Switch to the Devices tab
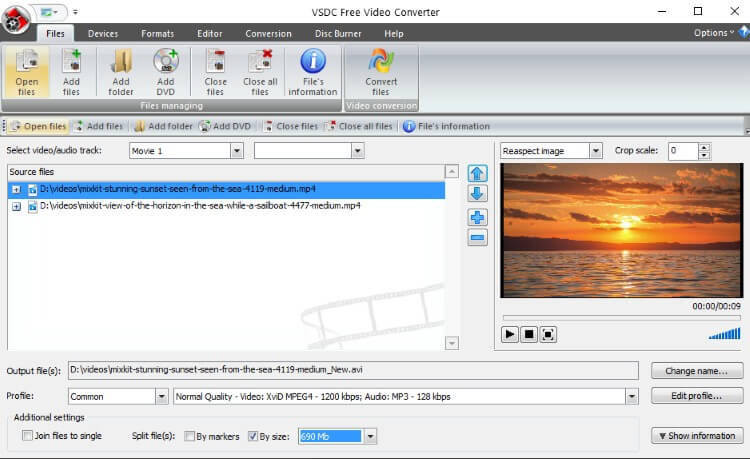Screen dimensions: 750x459 click(103, 33)
